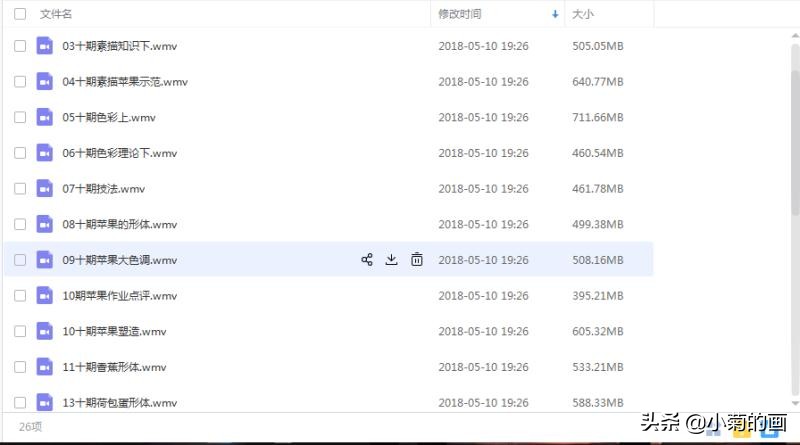Open file 06十期色彩理论下.wmv
The height and width of the screenshot is (445, 800).
click(x=119, y=153)
